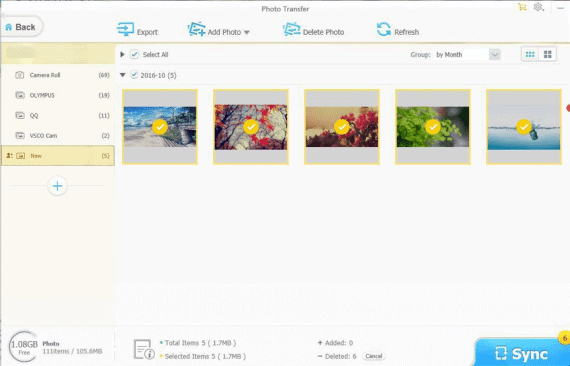Uncheck the 2016-10 group checkbox

click(134, 75)
